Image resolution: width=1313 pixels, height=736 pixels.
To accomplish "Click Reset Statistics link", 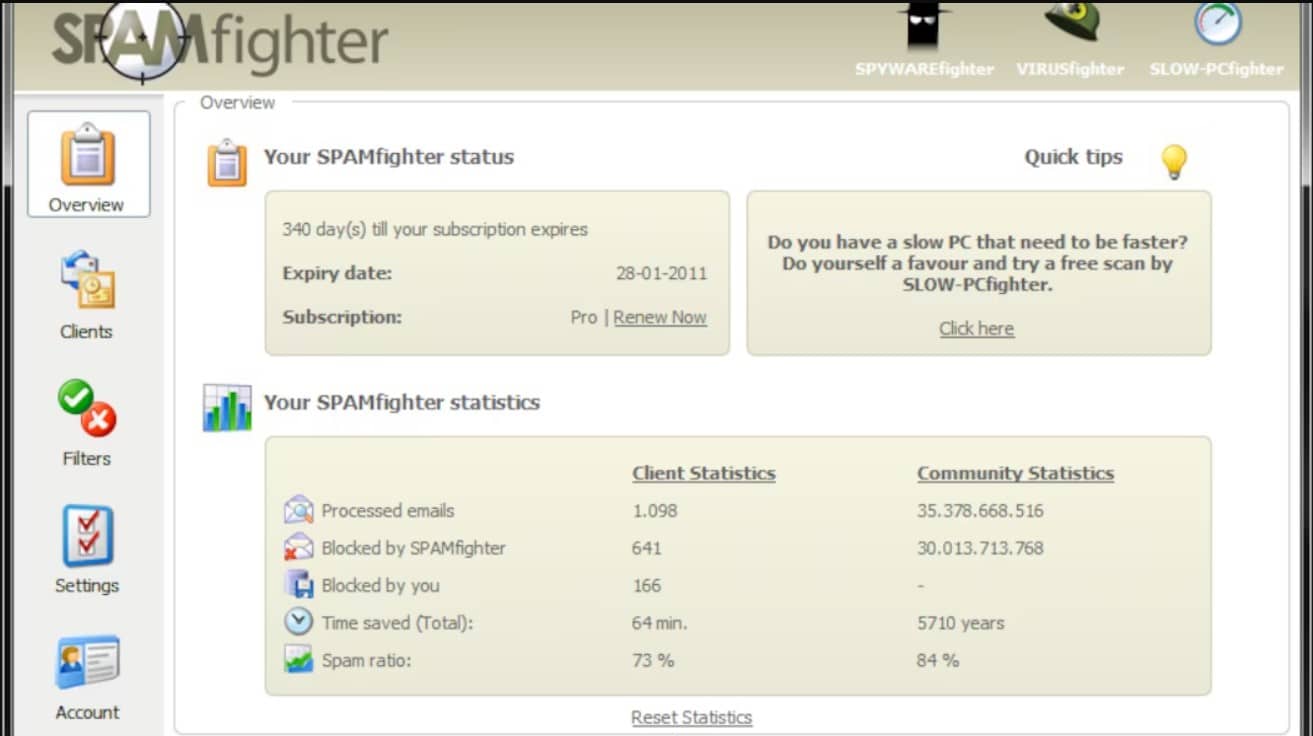I will click(x=692, y=717).
